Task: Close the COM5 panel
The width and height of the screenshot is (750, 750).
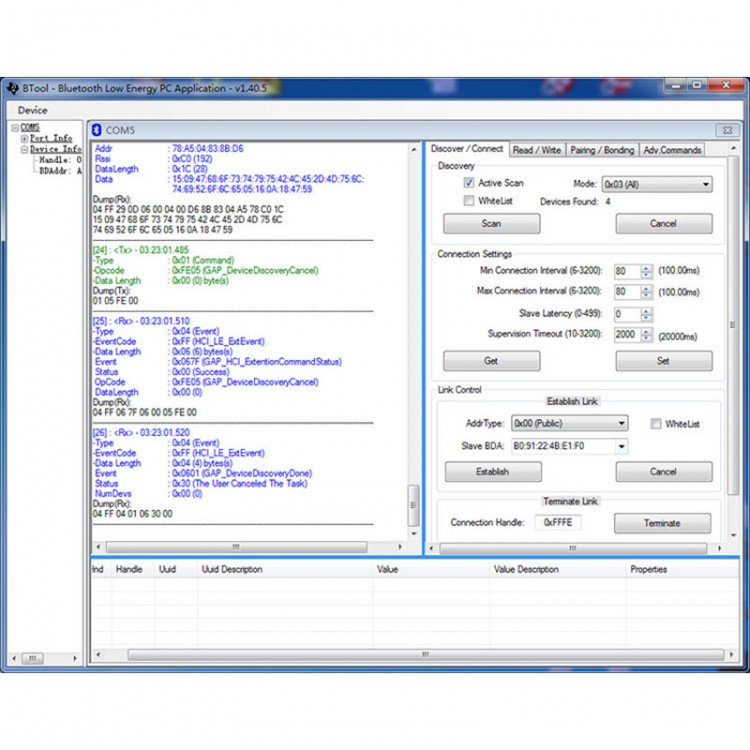Action: [727, 130]
